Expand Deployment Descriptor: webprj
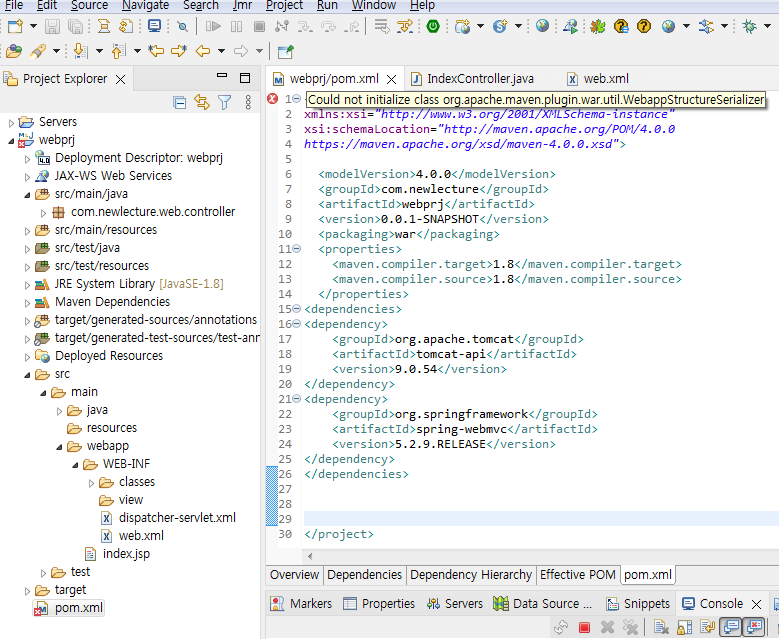Image resolution: width=779 pixels, height=639 pixels. click(x=27, y=159)
